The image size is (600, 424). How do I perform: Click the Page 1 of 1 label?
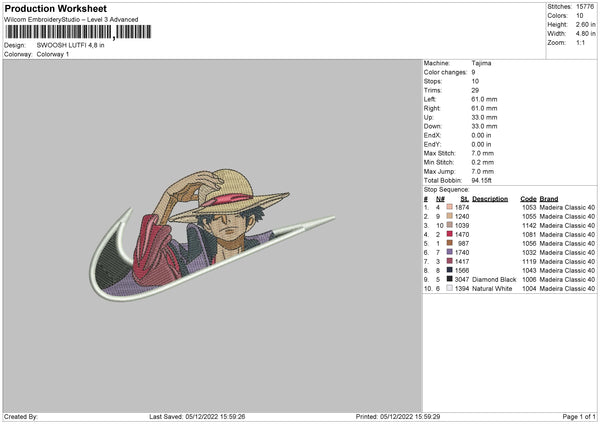coord(579,416)
